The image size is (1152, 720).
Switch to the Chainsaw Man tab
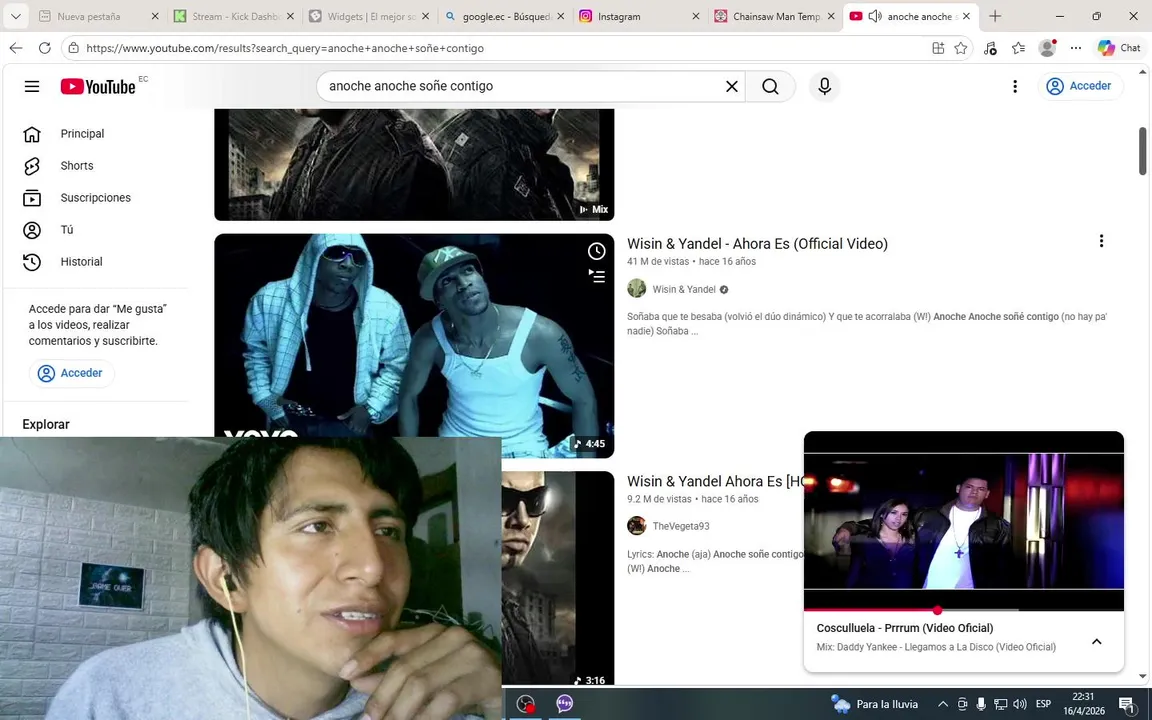[x=777, y=16]
